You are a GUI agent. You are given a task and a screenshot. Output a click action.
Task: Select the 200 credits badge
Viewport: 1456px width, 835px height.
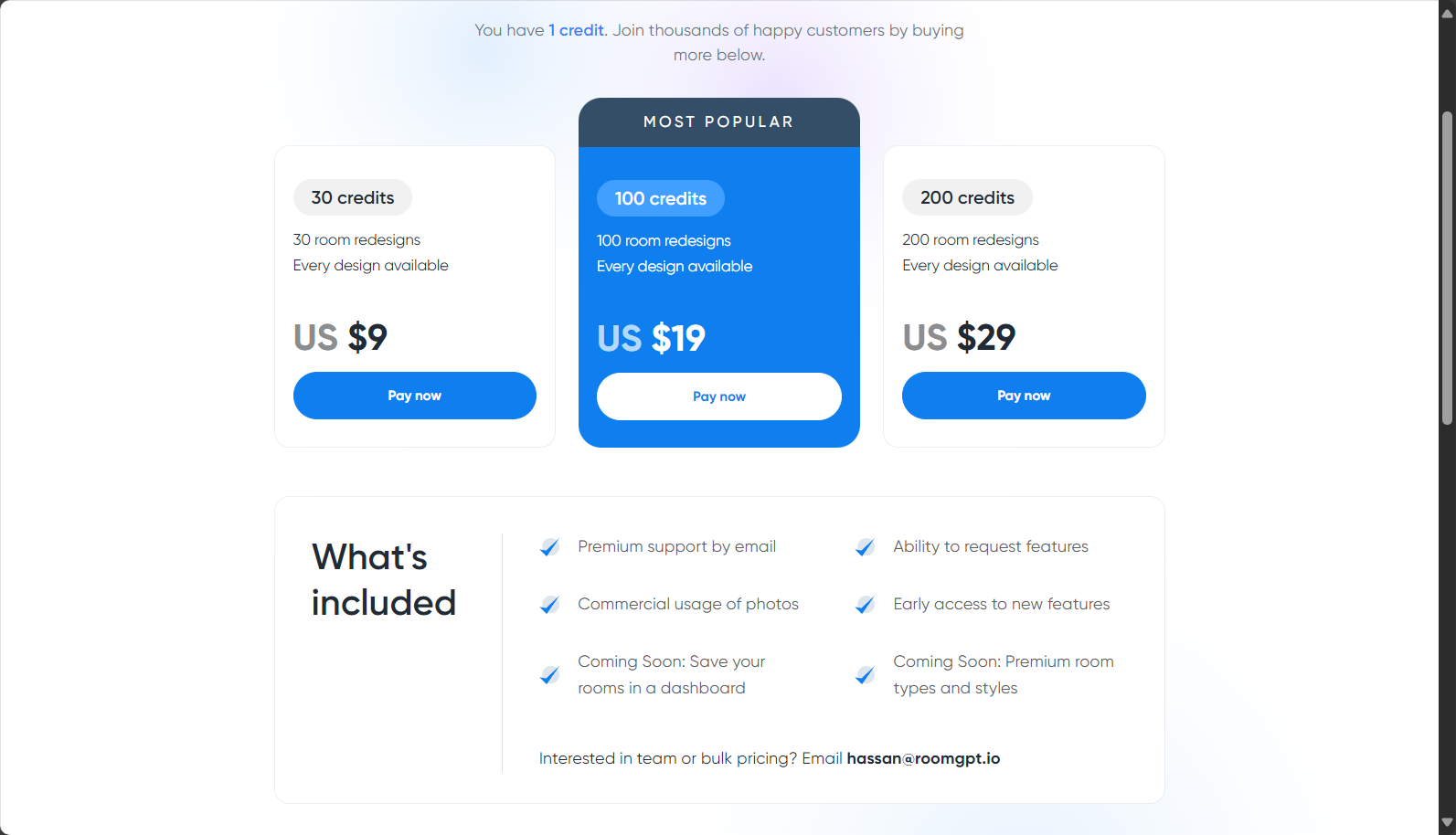click(967, 197)
